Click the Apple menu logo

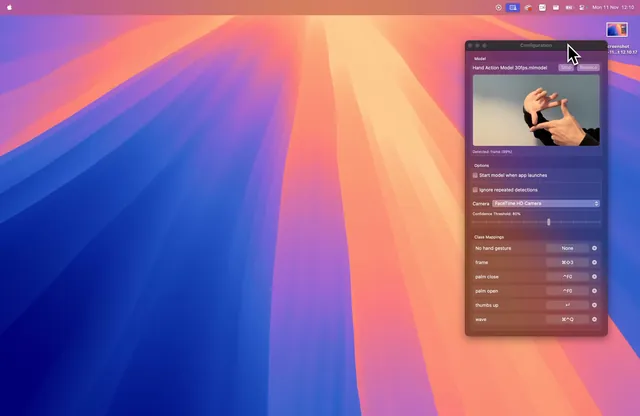coord(9,7)
